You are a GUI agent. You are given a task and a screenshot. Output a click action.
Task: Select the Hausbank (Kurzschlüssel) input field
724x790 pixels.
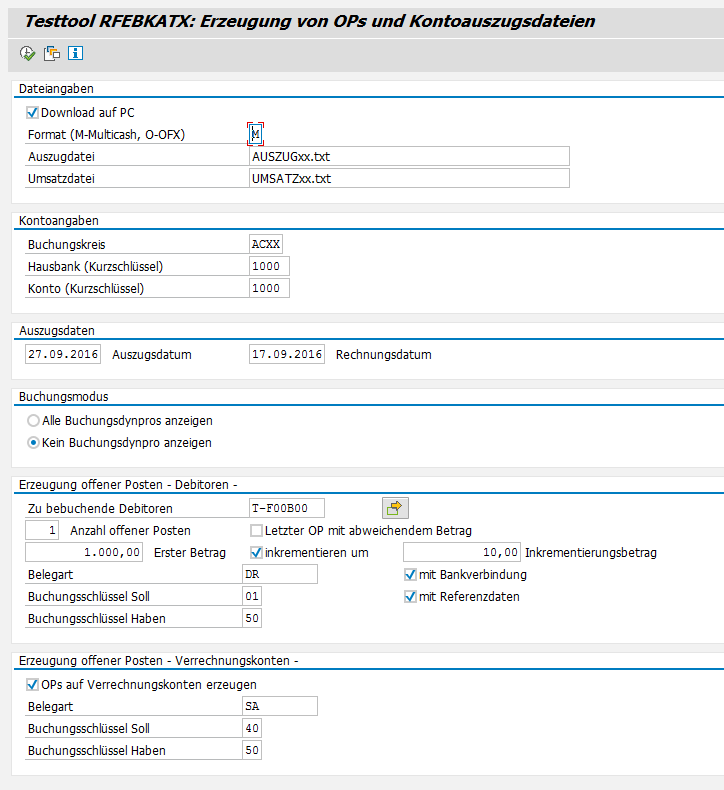(x=269, y=266)
